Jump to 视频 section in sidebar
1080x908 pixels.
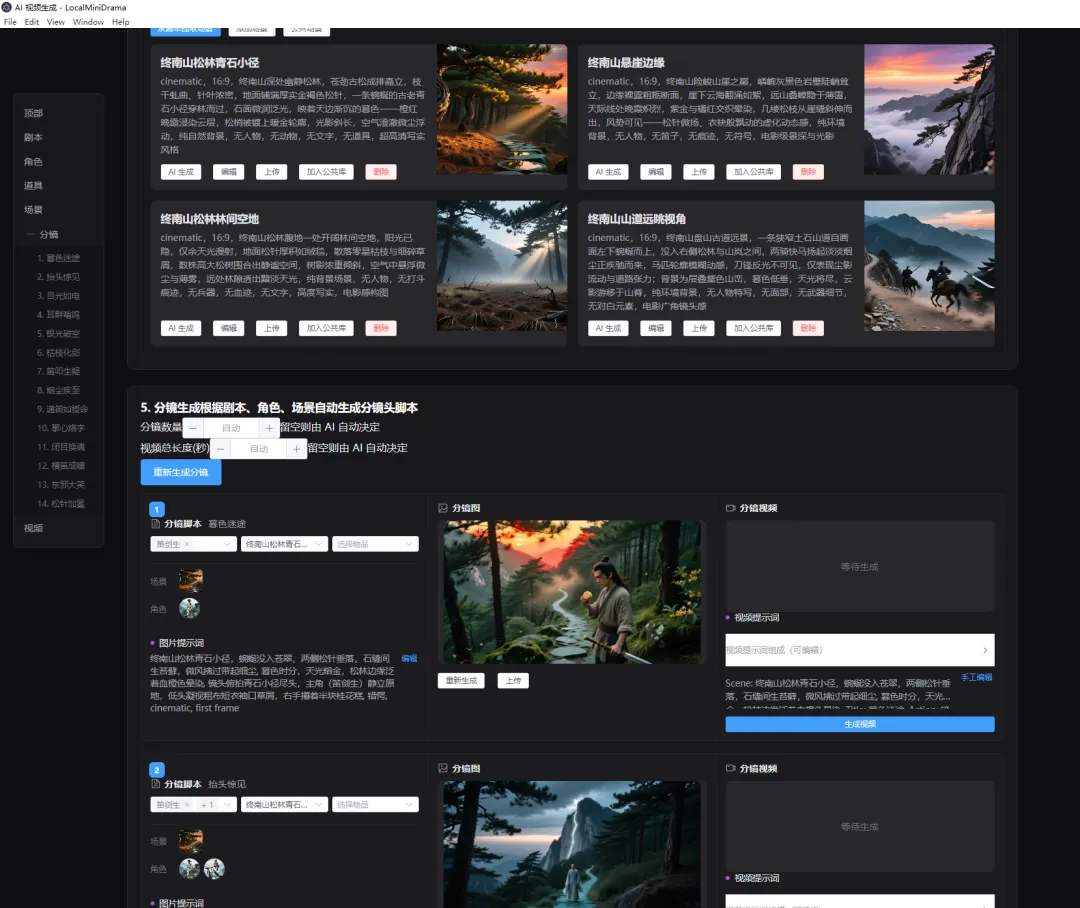point(33,528)
